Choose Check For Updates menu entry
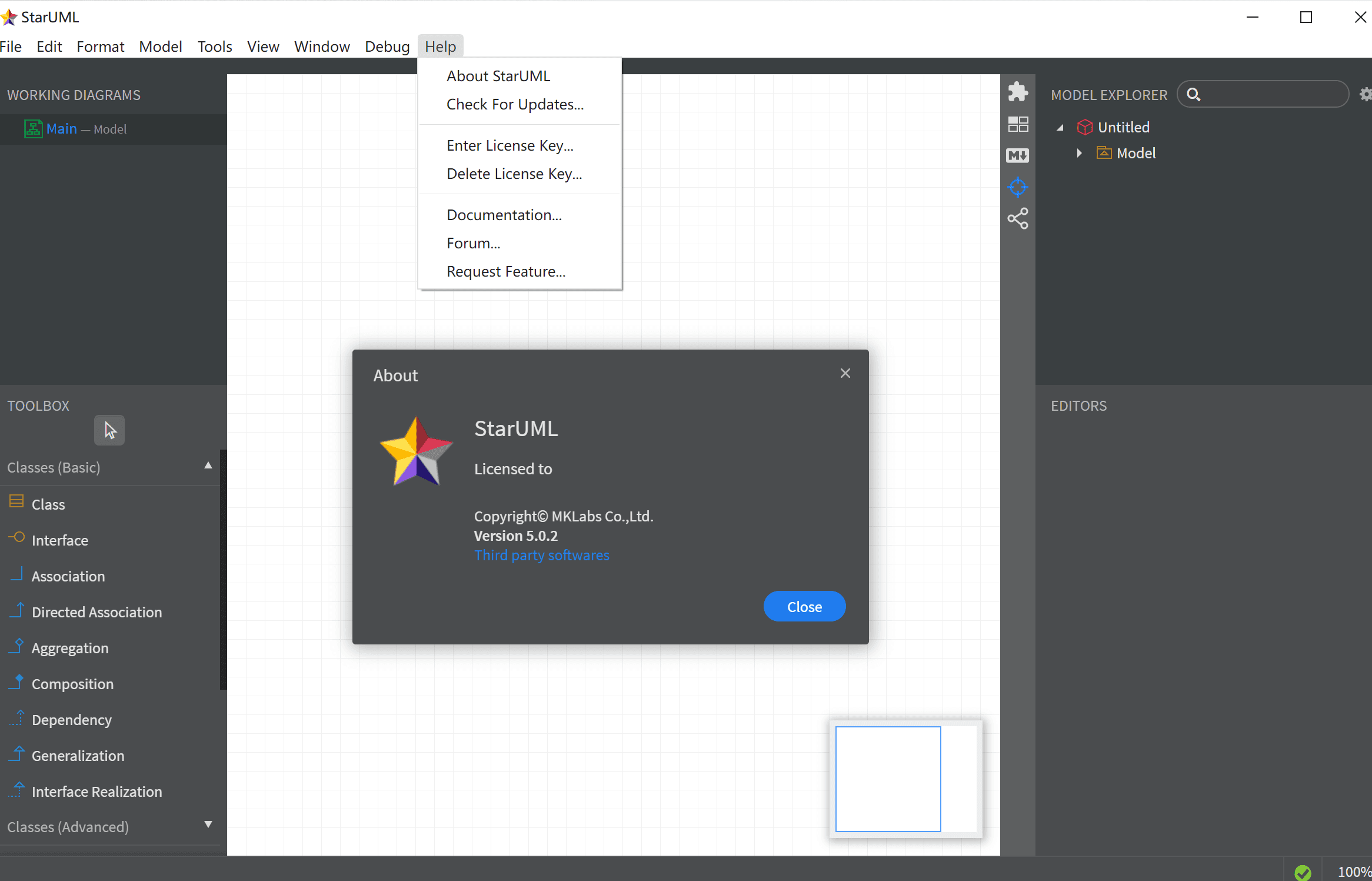This screenshot has height=881, width=1372. 520,104
